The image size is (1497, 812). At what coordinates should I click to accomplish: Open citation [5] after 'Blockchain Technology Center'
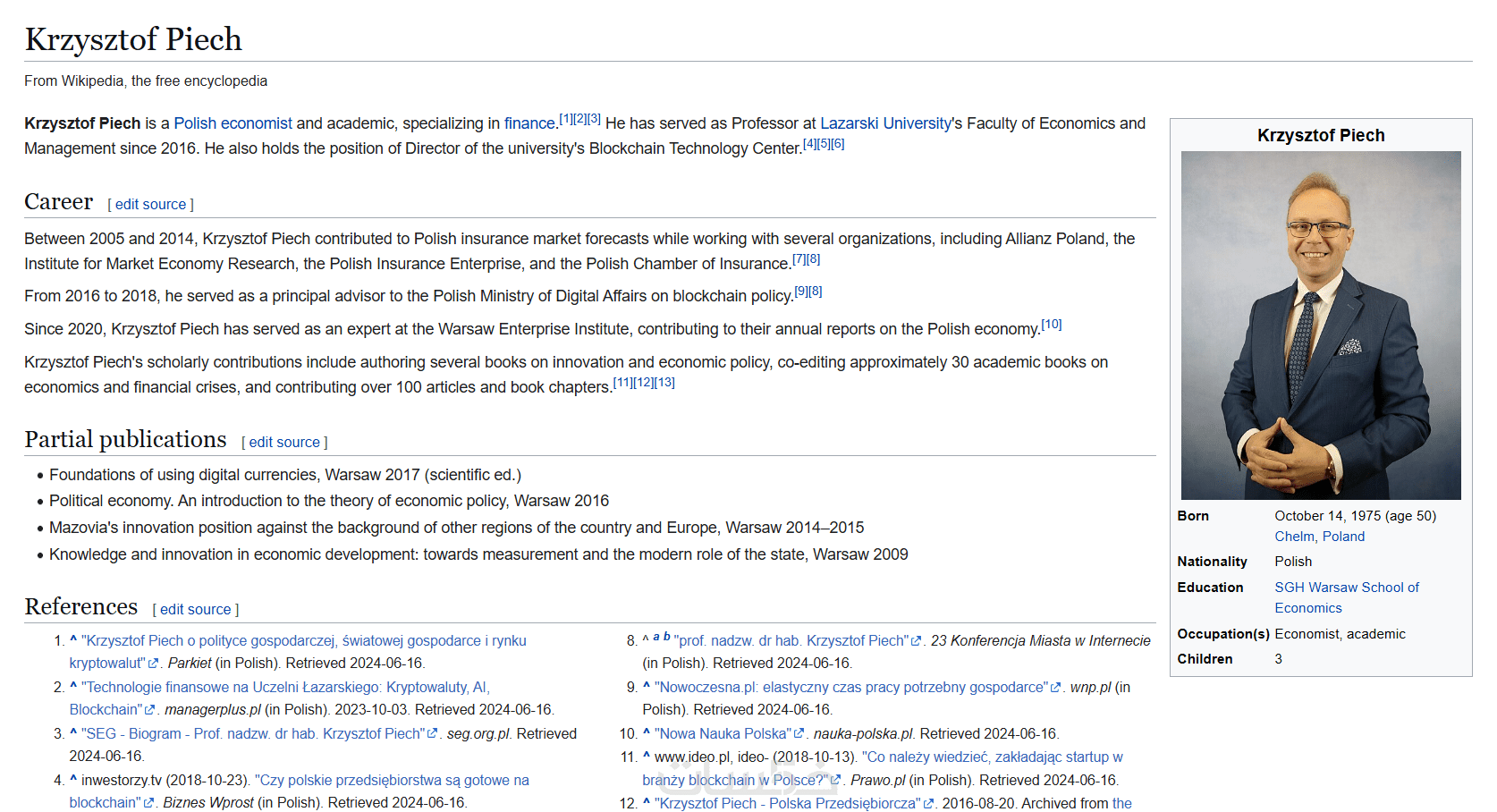pyautogui.click(x=824, y=144)
